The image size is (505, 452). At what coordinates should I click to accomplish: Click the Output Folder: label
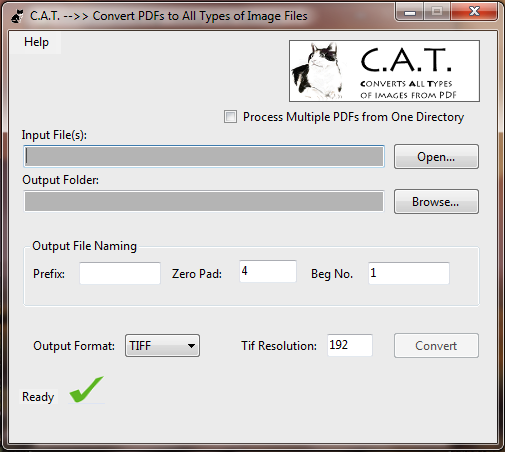click(x=60, y=180)
